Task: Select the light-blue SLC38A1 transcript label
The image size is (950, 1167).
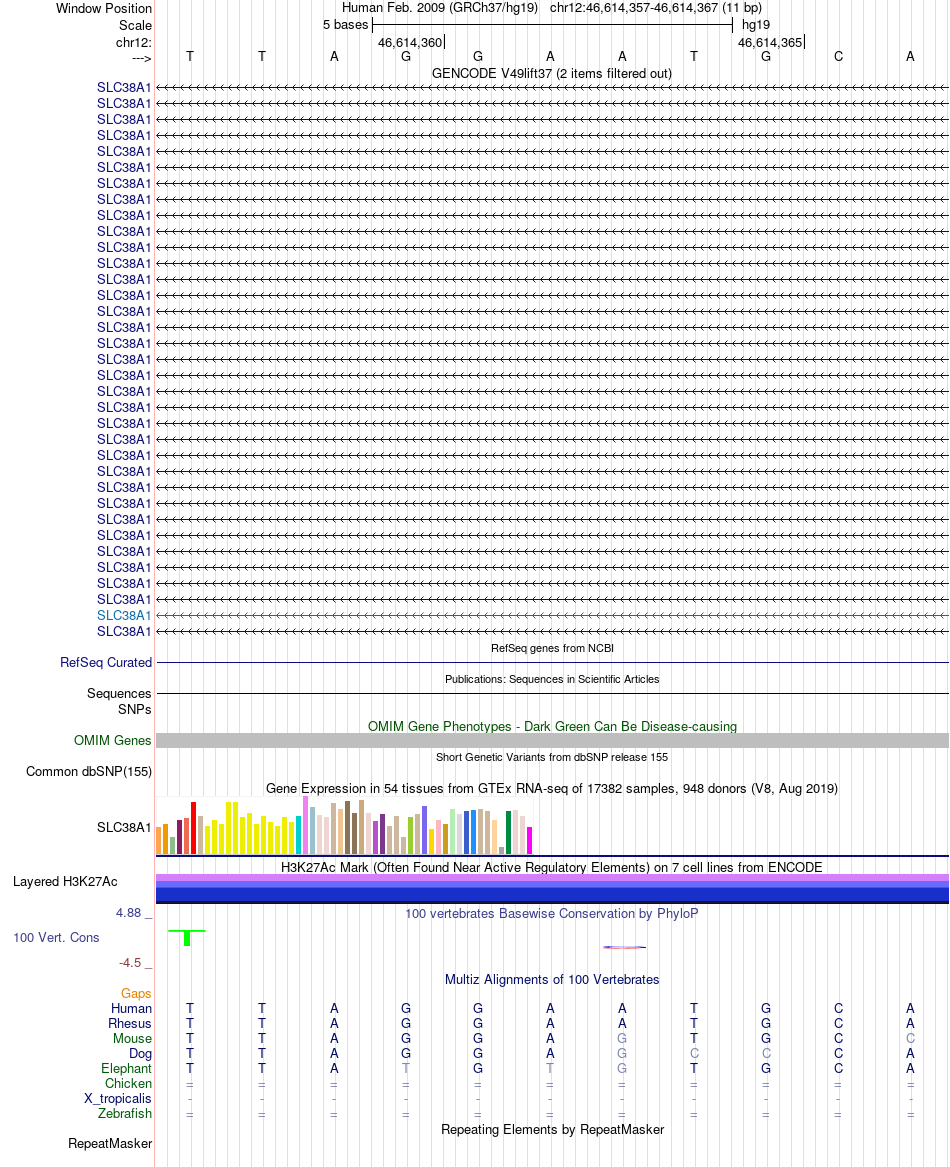Action: point(124,616)
